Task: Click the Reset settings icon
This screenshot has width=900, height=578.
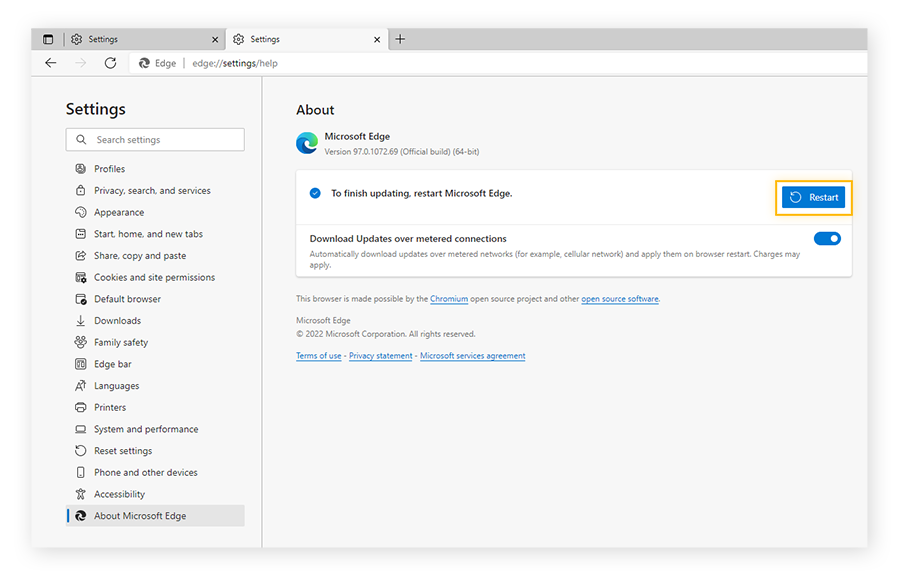Action: 80,451
